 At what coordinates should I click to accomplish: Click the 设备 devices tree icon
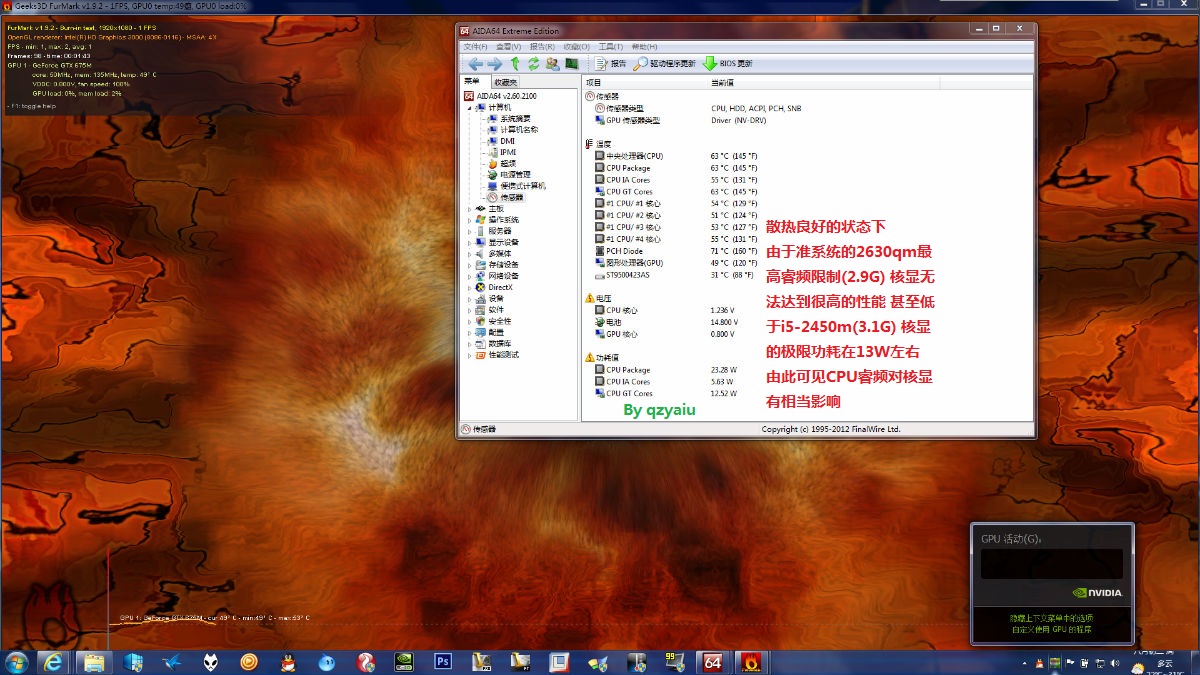(481, 298)
